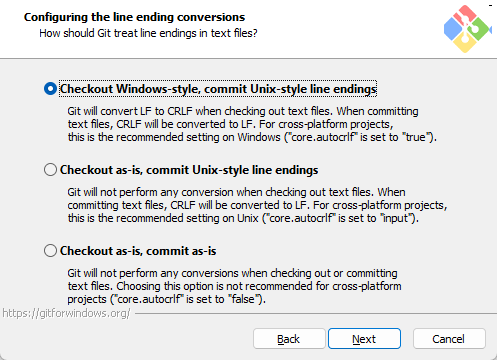This screenshot has height=360, width=497.
Task: Open the https://gitforwindows.org/ link
Action: tap(66, 313)
